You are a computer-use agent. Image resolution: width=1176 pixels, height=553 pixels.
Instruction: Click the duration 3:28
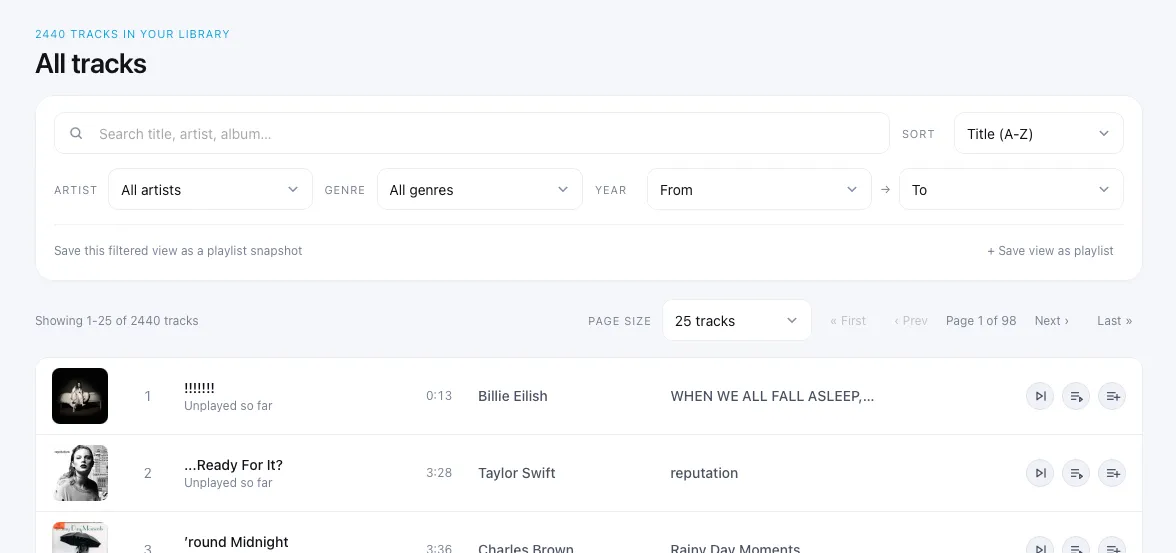pos(439,473)
